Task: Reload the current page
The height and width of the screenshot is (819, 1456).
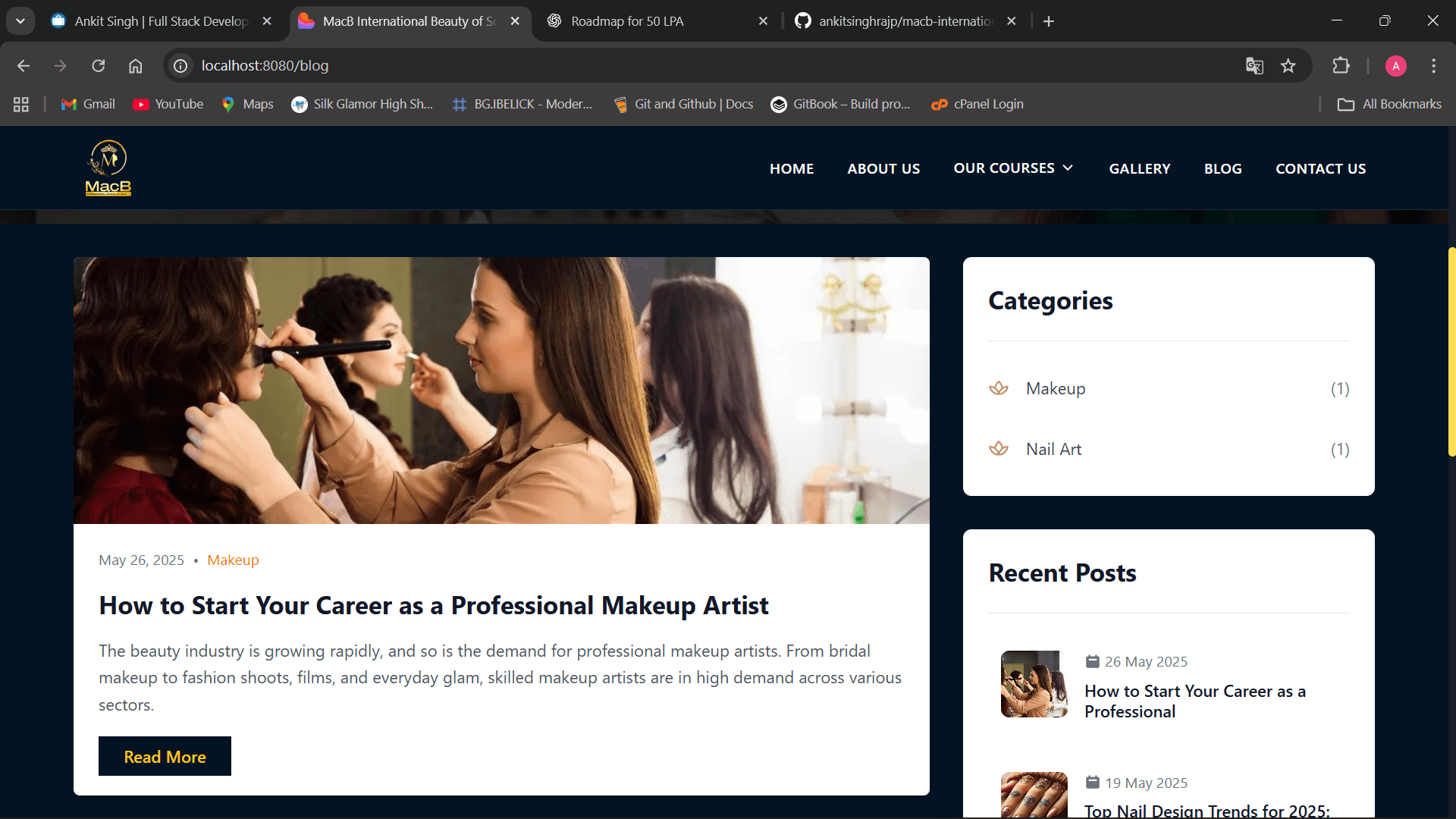Action: [x=99, y=66]
